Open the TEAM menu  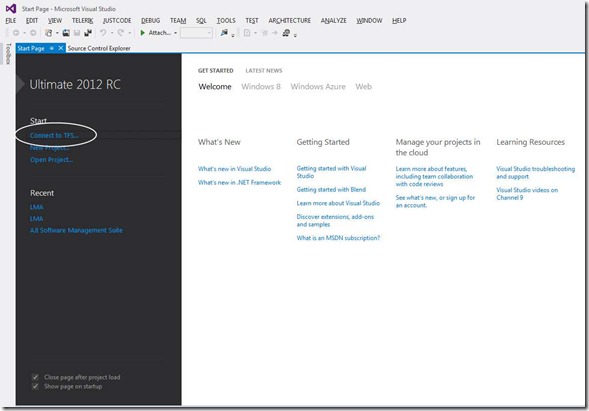(x=178, y=21)
